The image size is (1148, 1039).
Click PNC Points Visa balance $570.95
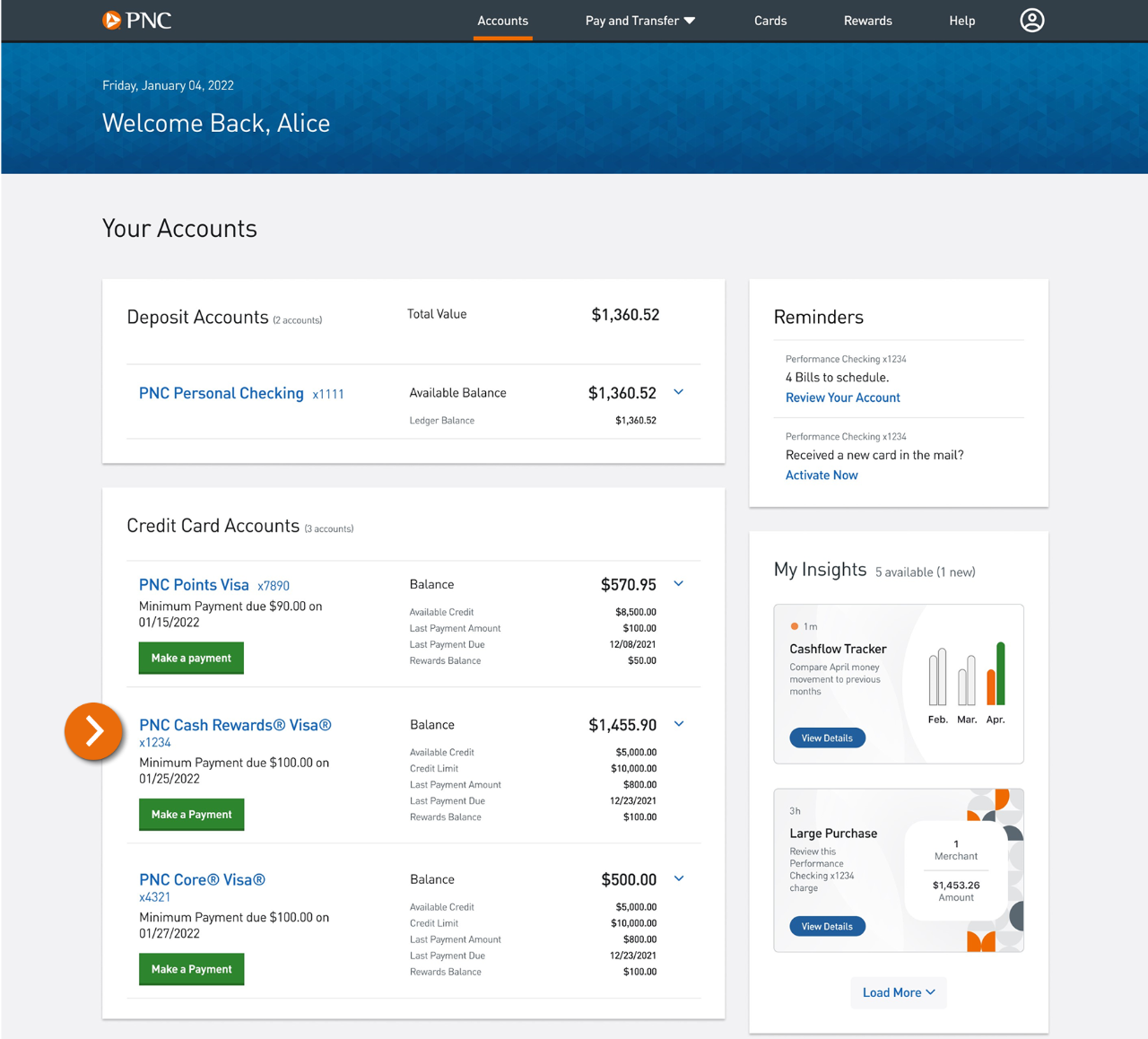(629, 585)
